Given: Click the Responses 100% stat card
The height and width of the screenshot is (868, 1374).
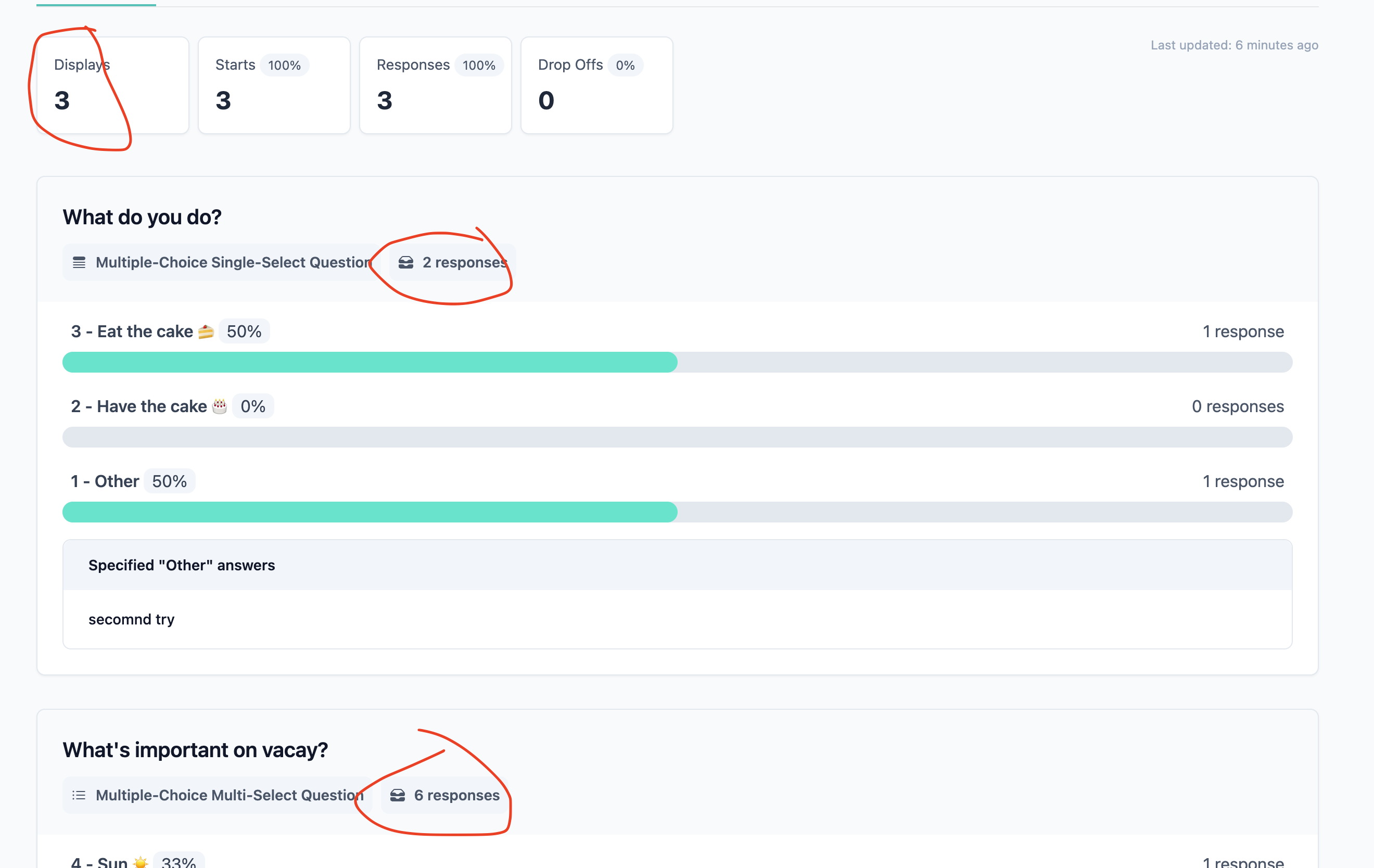Looking at the screenshot, I should coord(435,84).
